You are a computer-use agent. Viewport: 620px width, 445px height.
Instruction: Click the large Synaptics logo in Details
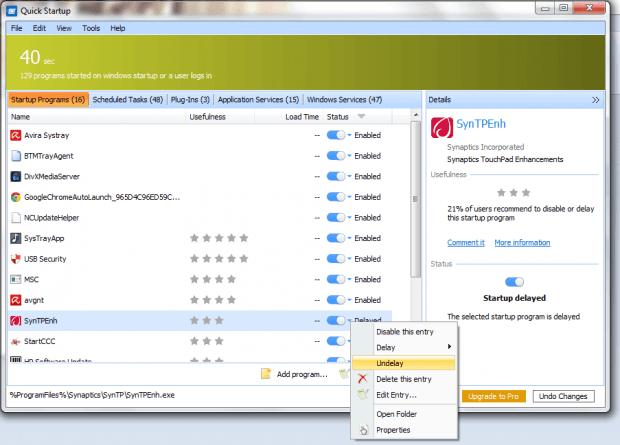coord(442,128)
